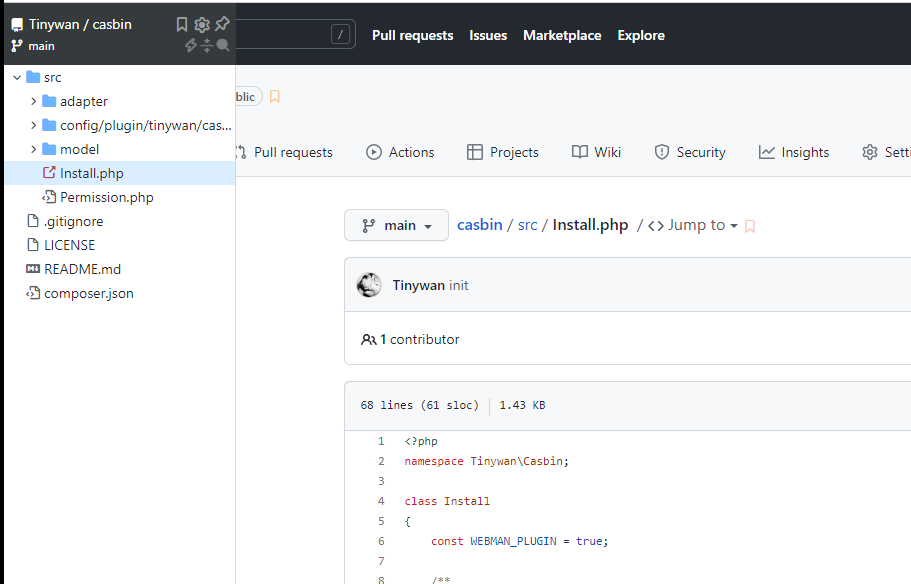Viewport: 911px width, 584px height.
Task: Open the sidebar settings gear
Action: point(202,24)
